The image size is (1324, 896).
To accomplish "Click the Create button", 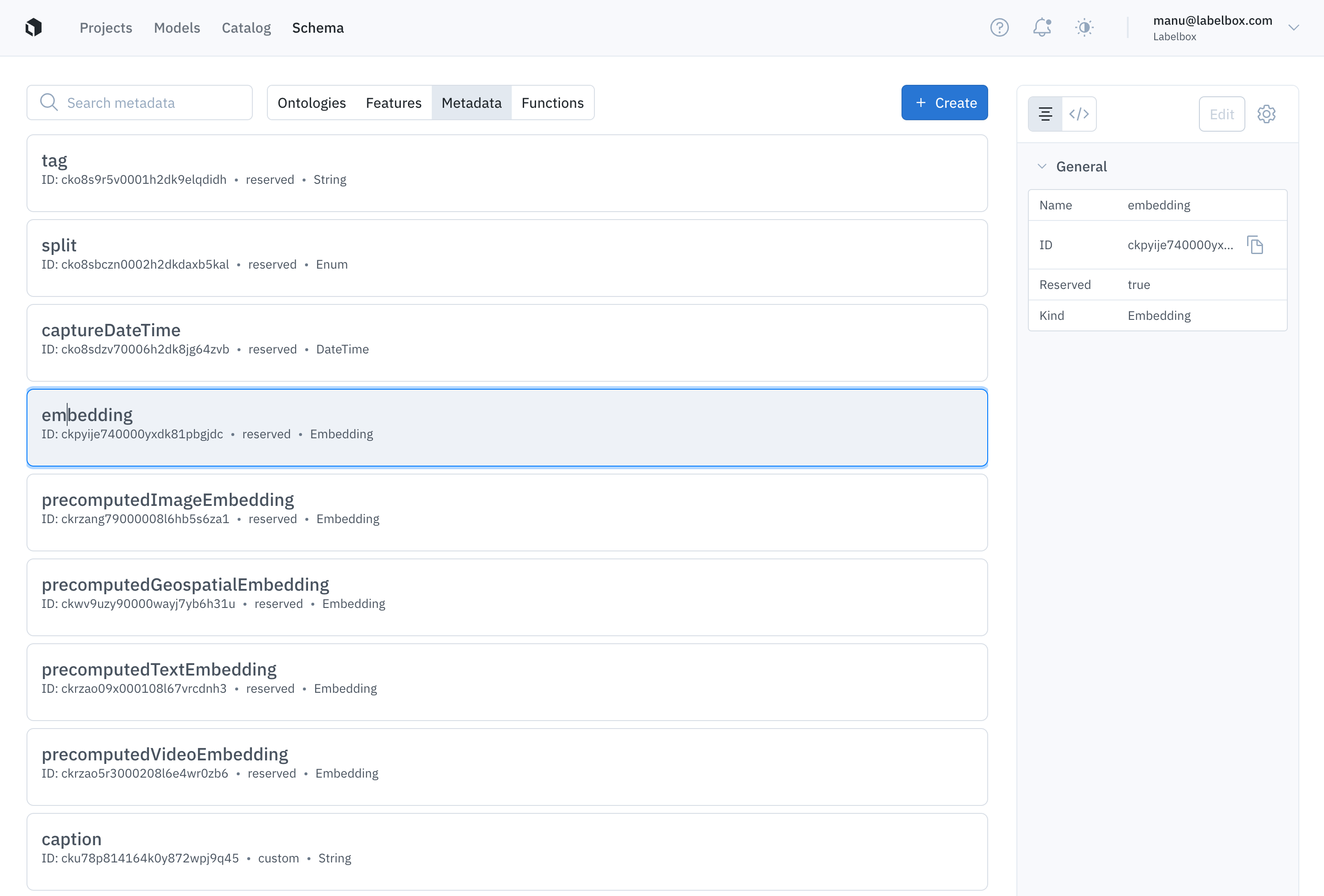I will 944,103.
